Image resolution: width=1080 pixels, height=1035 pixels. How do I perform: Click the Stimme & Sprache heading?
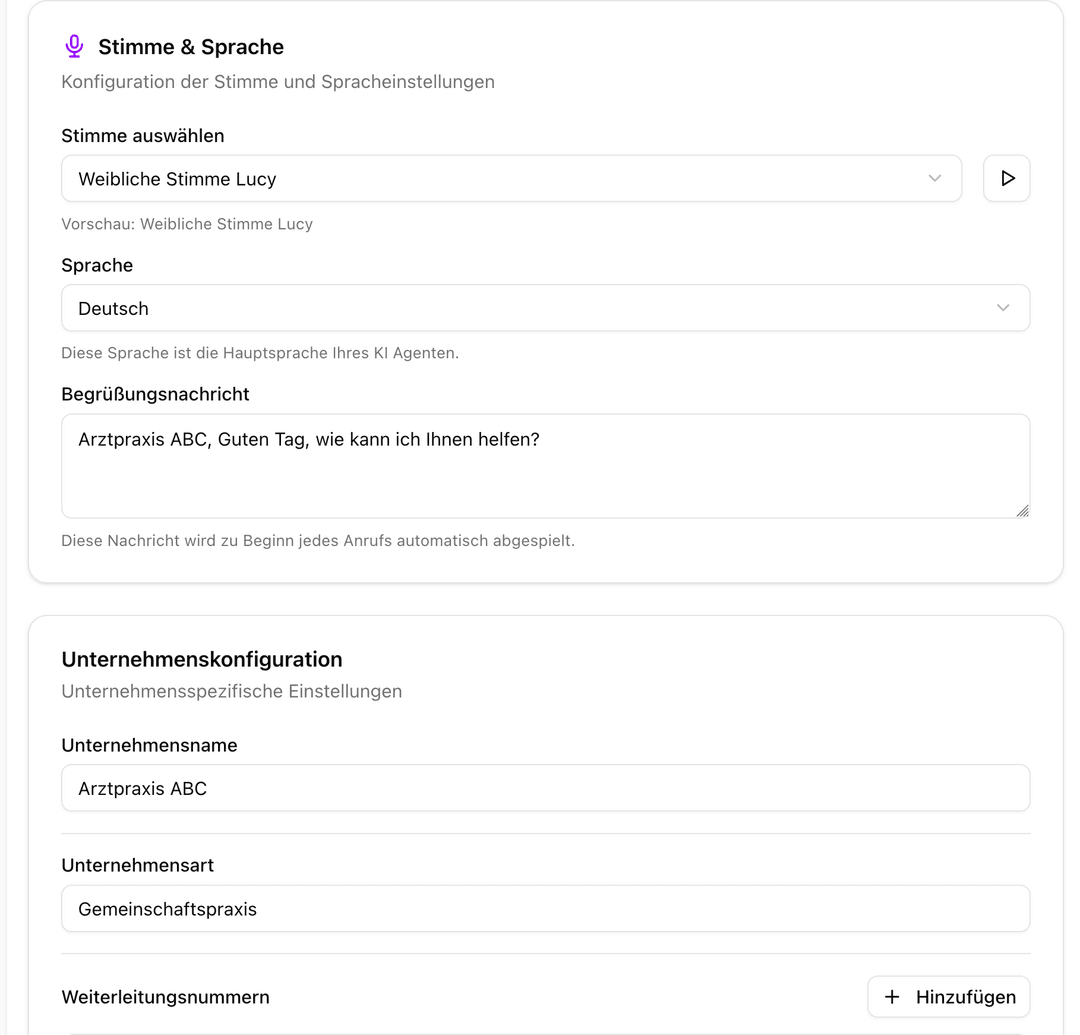191,47
